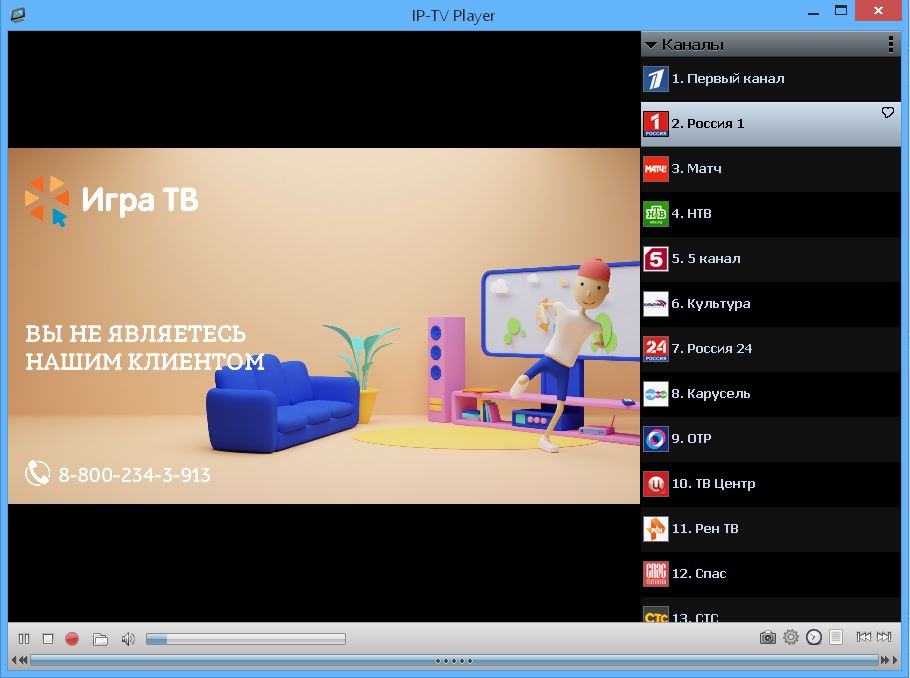
Task: Open the three-dot channels menu
Action: 890,45
